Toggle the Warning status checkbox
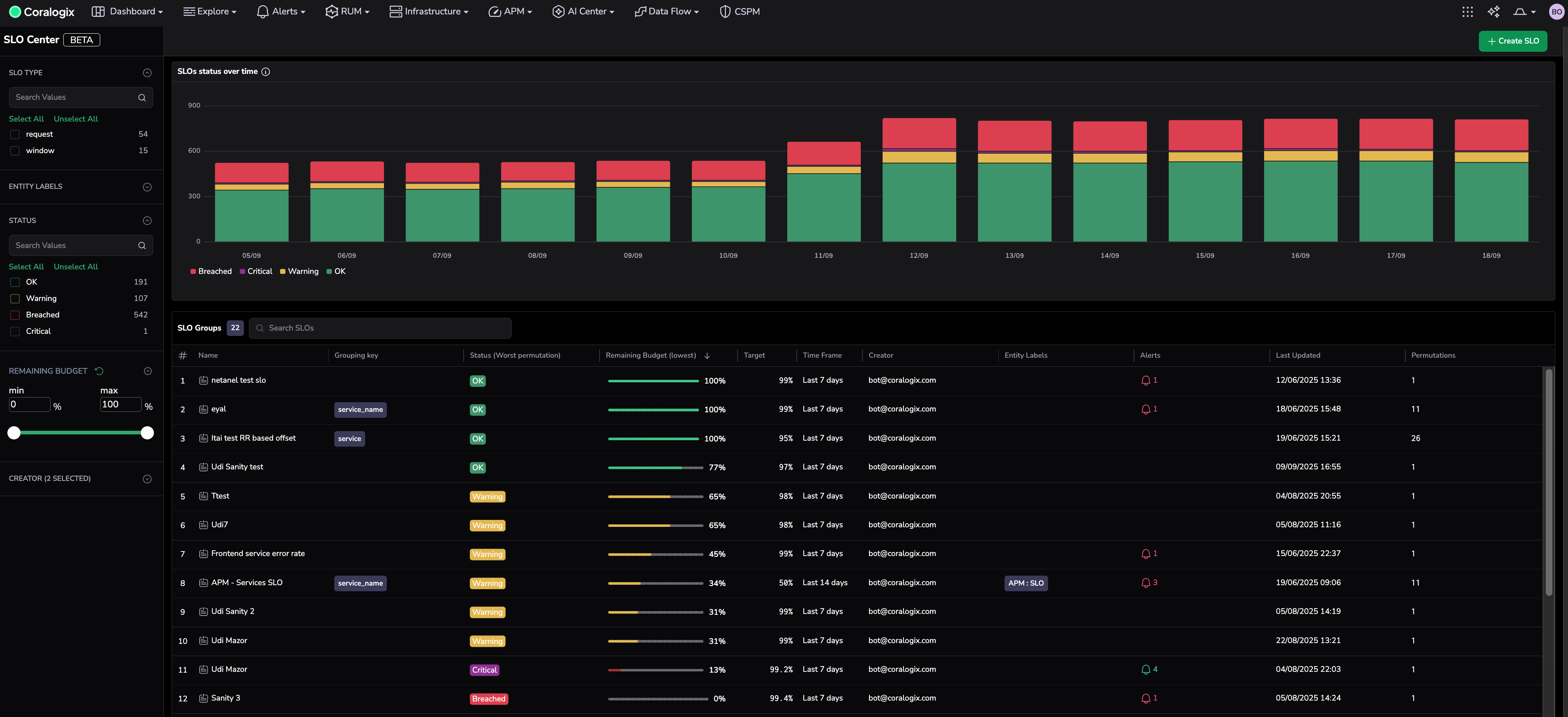The width and height of the screenshot is (1568, 717). click(15, 299)
